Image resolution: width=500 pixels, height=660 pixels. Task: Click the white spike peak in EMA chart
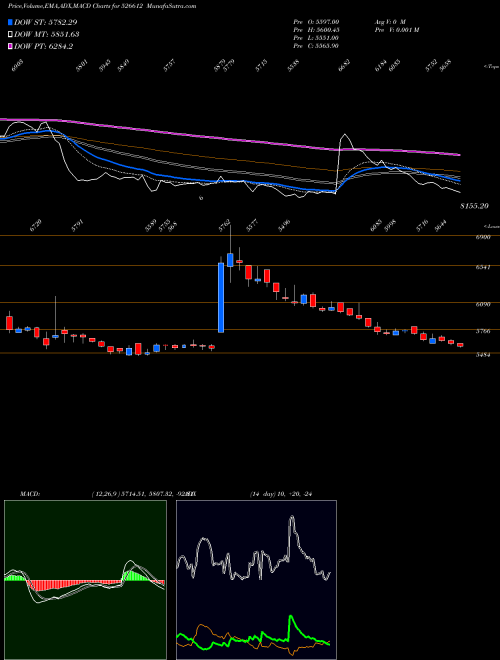345,135
